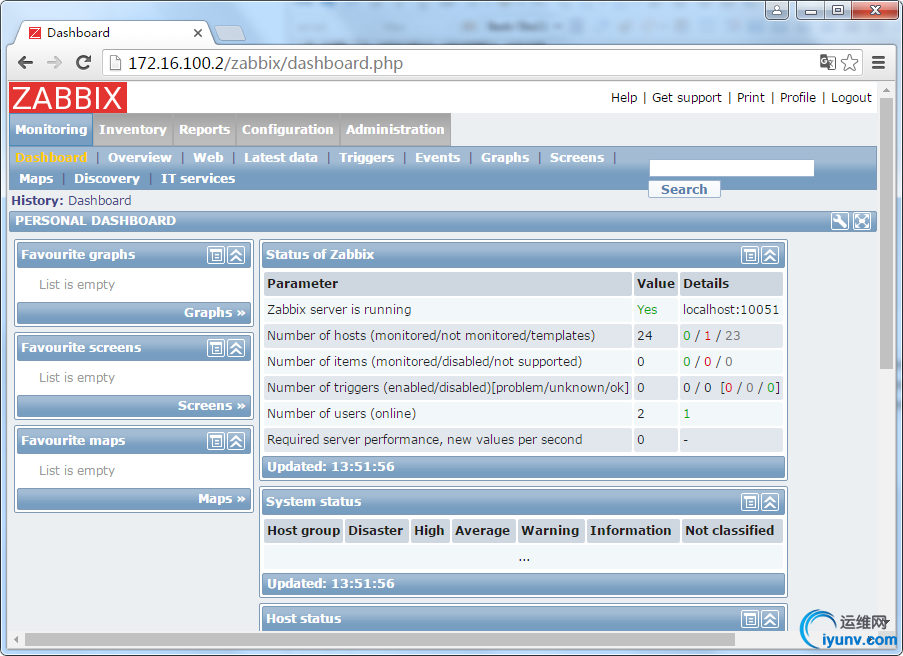
Task: Open the Status of Zabbix widget menu icon
Action: 750,255
